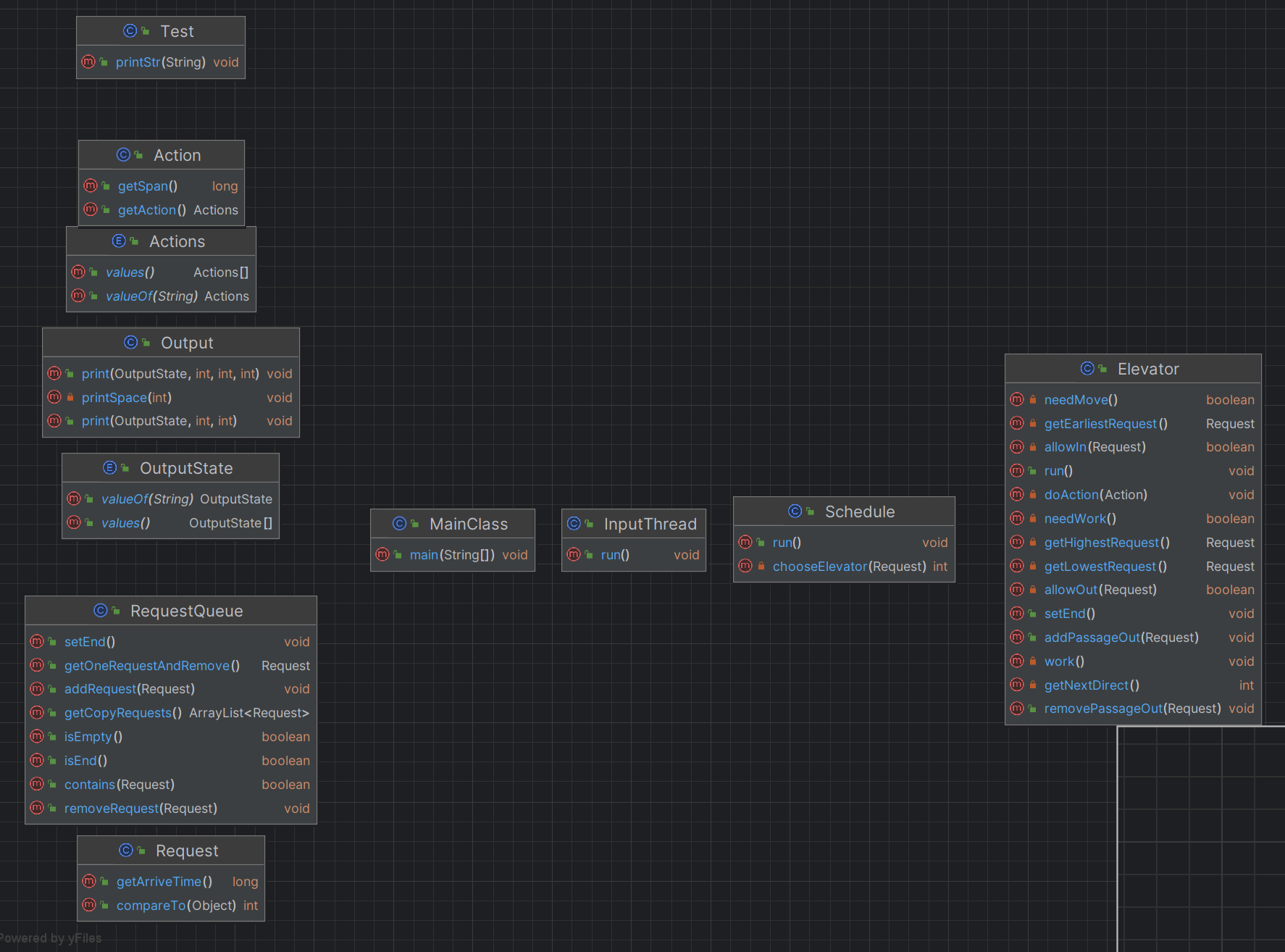Click the class icon beside Elevator
1285x952 pixels.
pos(1087,369)
